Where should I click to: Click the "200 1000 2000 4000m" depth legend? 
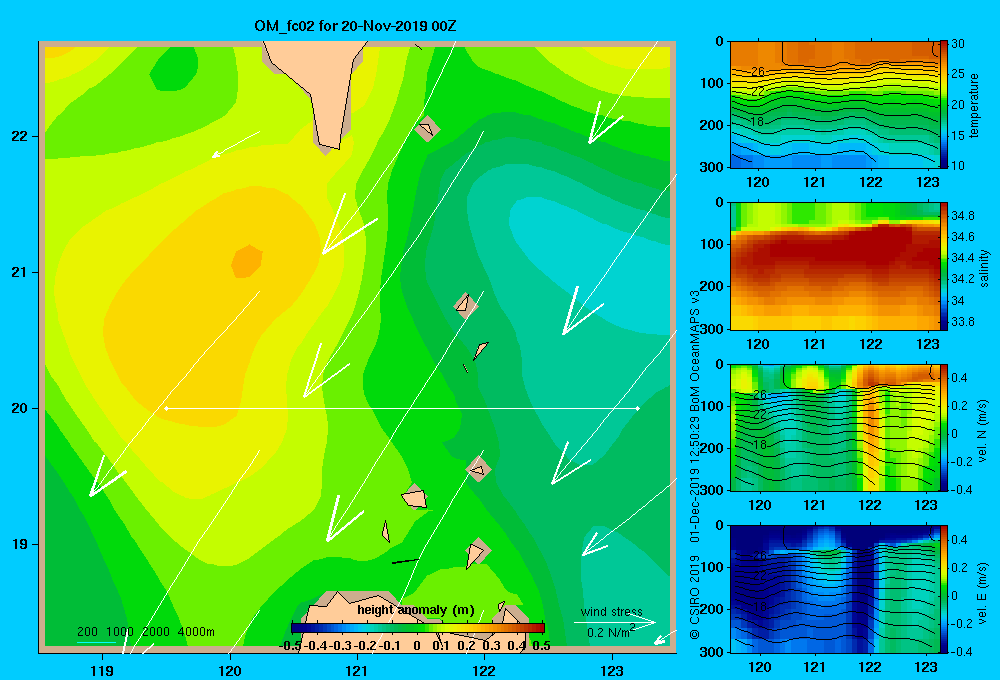[x=146, y=632]
